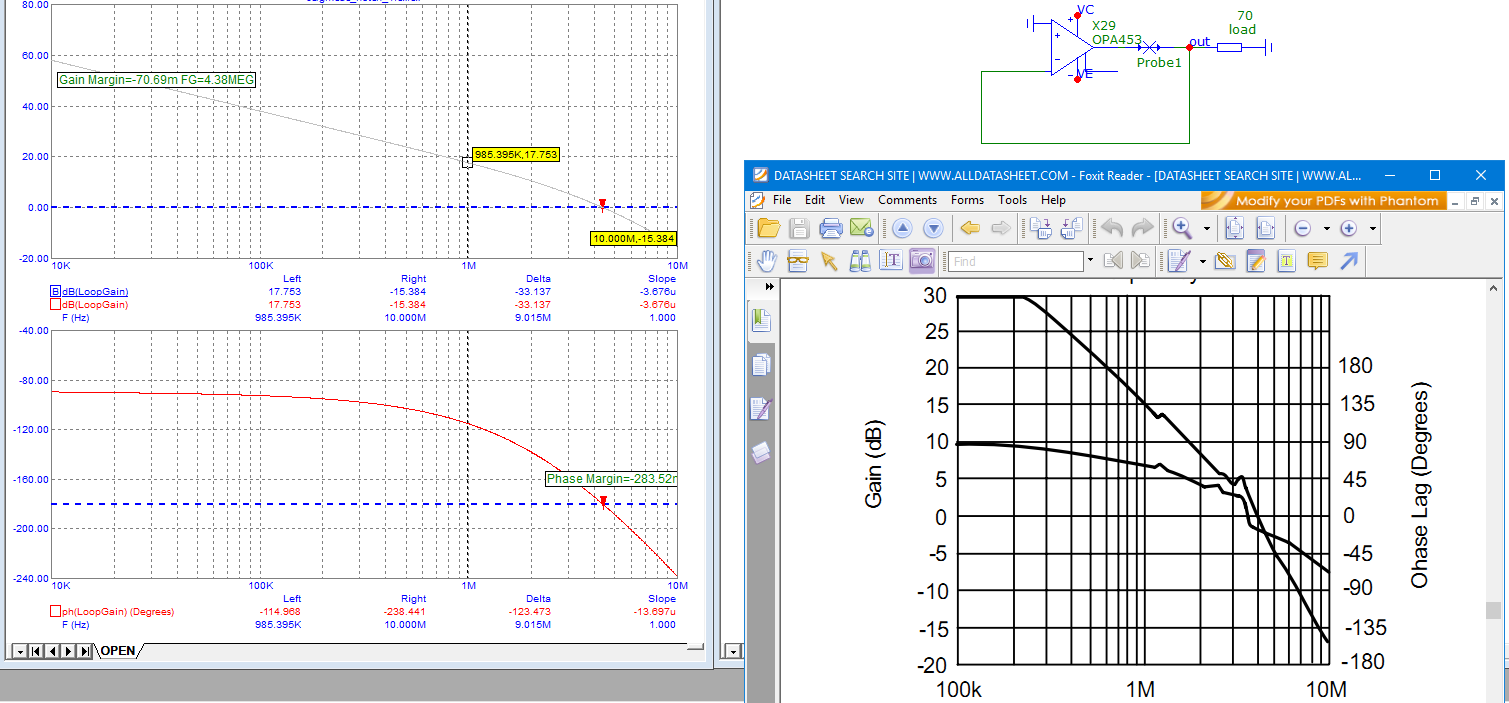Click the binoculars Search icon
Screen dimensions: 1509x703
pos(859,261)
